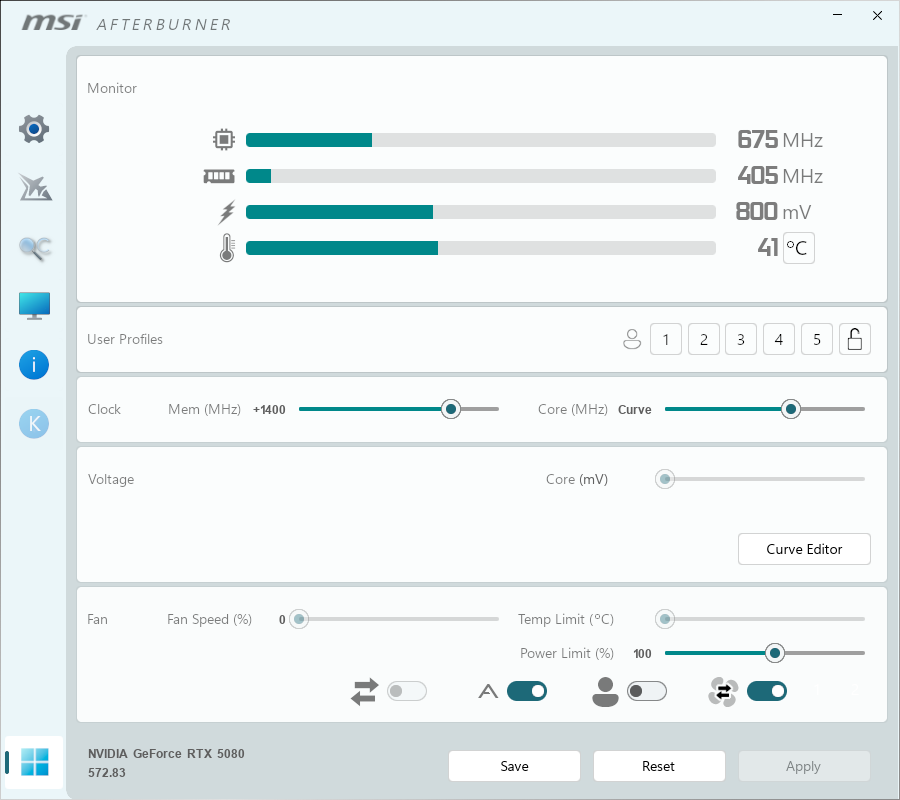Click the profile lock icon
Image resolution: width=900 pixels, height=800 pixels.
coord(855,340)
